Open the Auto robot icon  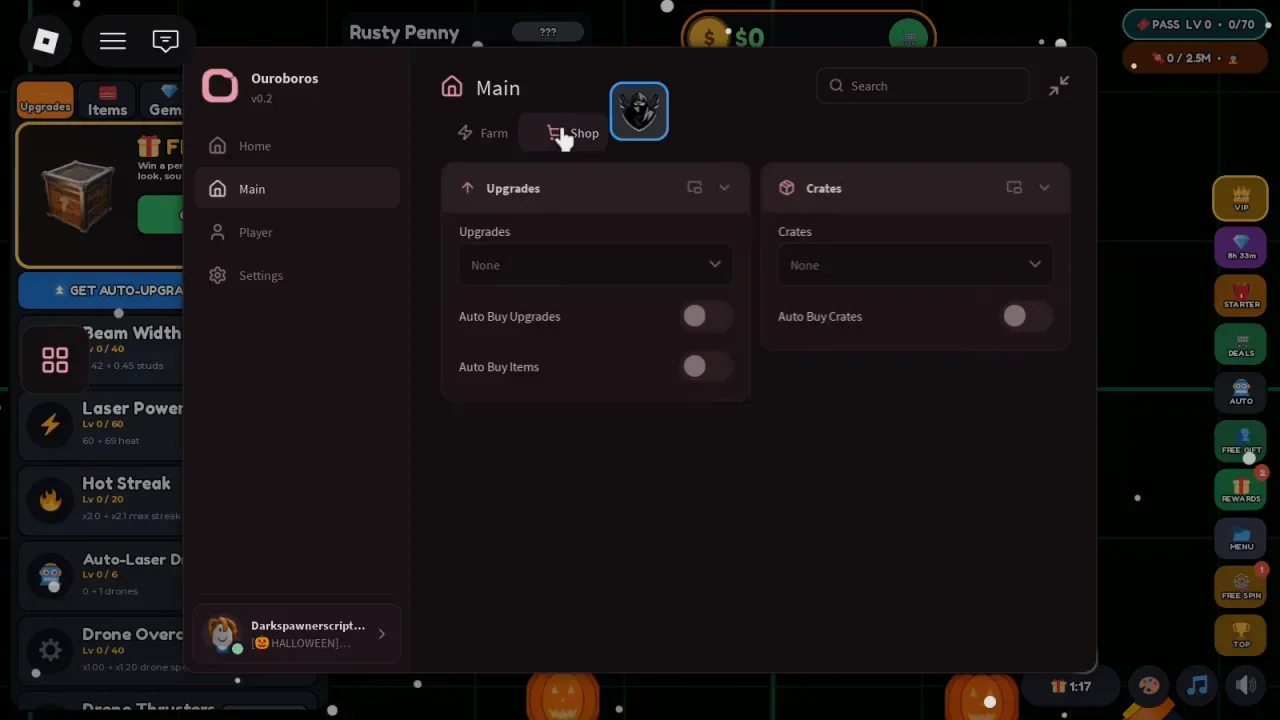point(1241,392)
